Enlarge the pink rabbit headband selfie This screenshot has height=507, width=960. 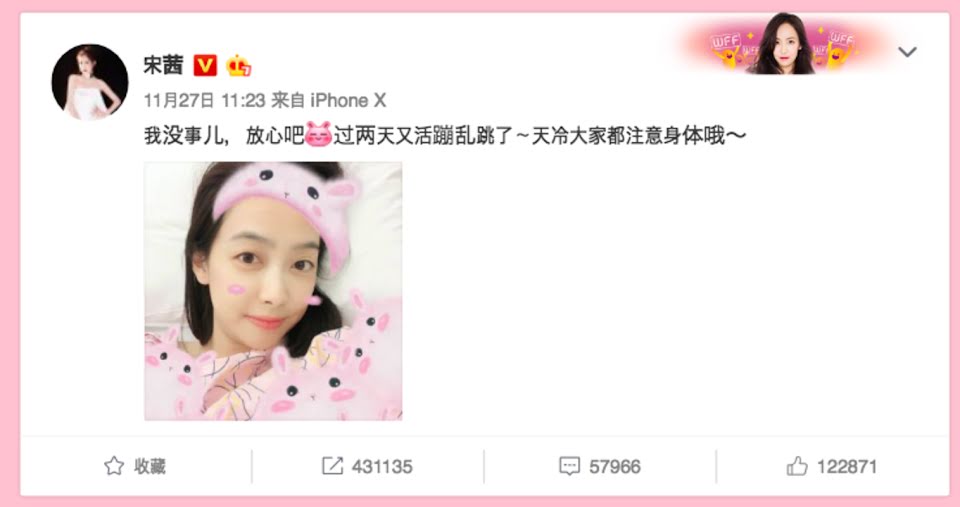(273, 291)
